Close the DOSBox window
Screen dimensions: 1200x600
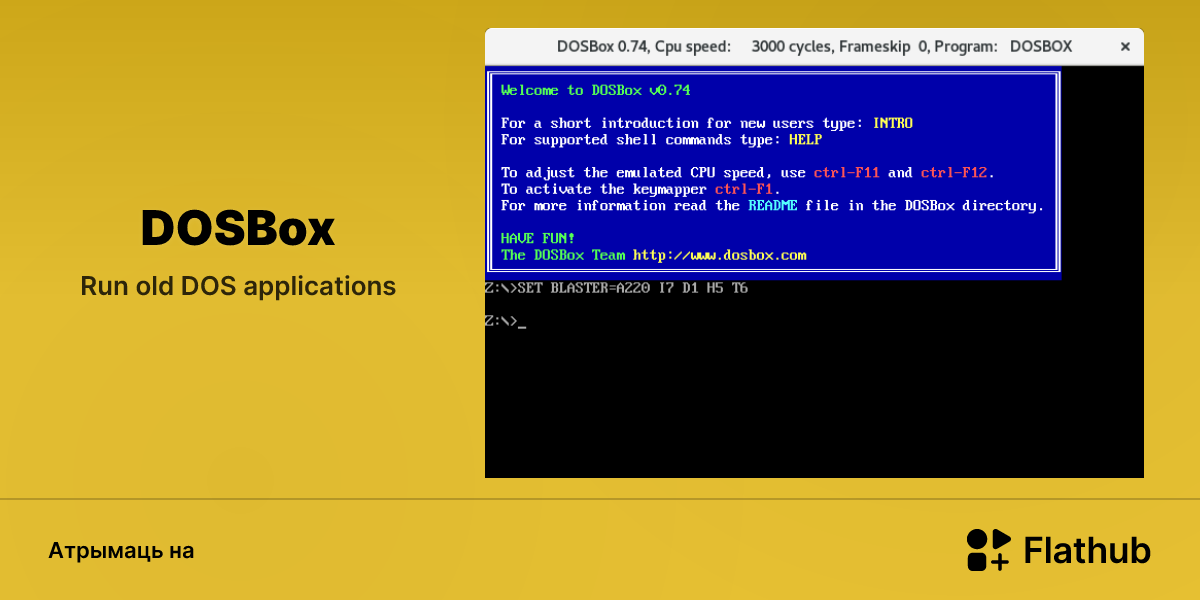[x=1125, y=46]
